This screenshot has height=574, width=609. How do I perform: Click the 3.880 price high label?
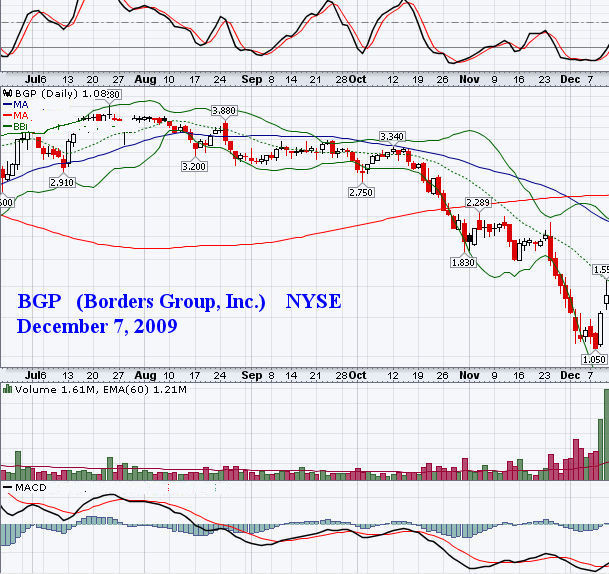pos(224,111)
